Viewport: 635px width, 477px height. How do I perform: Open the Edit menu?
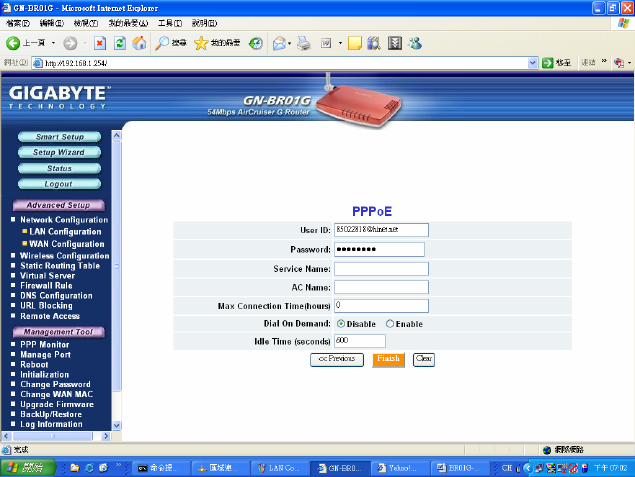52,23
